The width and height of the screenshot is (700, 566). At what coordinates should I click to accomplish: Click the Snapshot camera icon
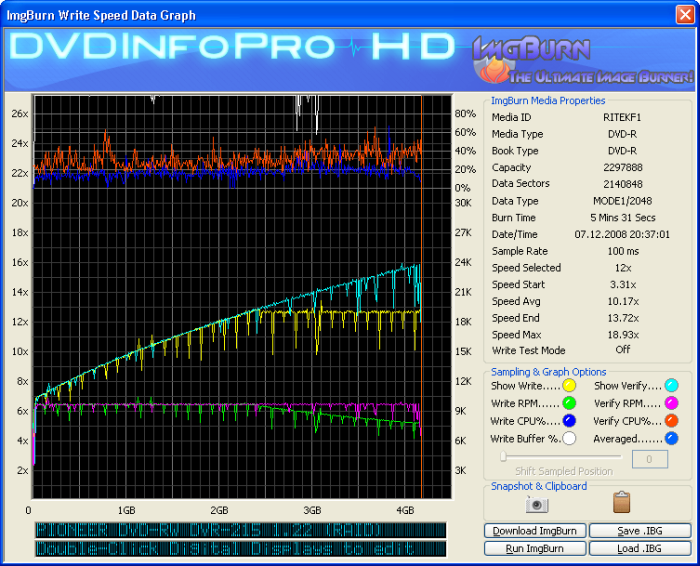(x=537, y=504)
